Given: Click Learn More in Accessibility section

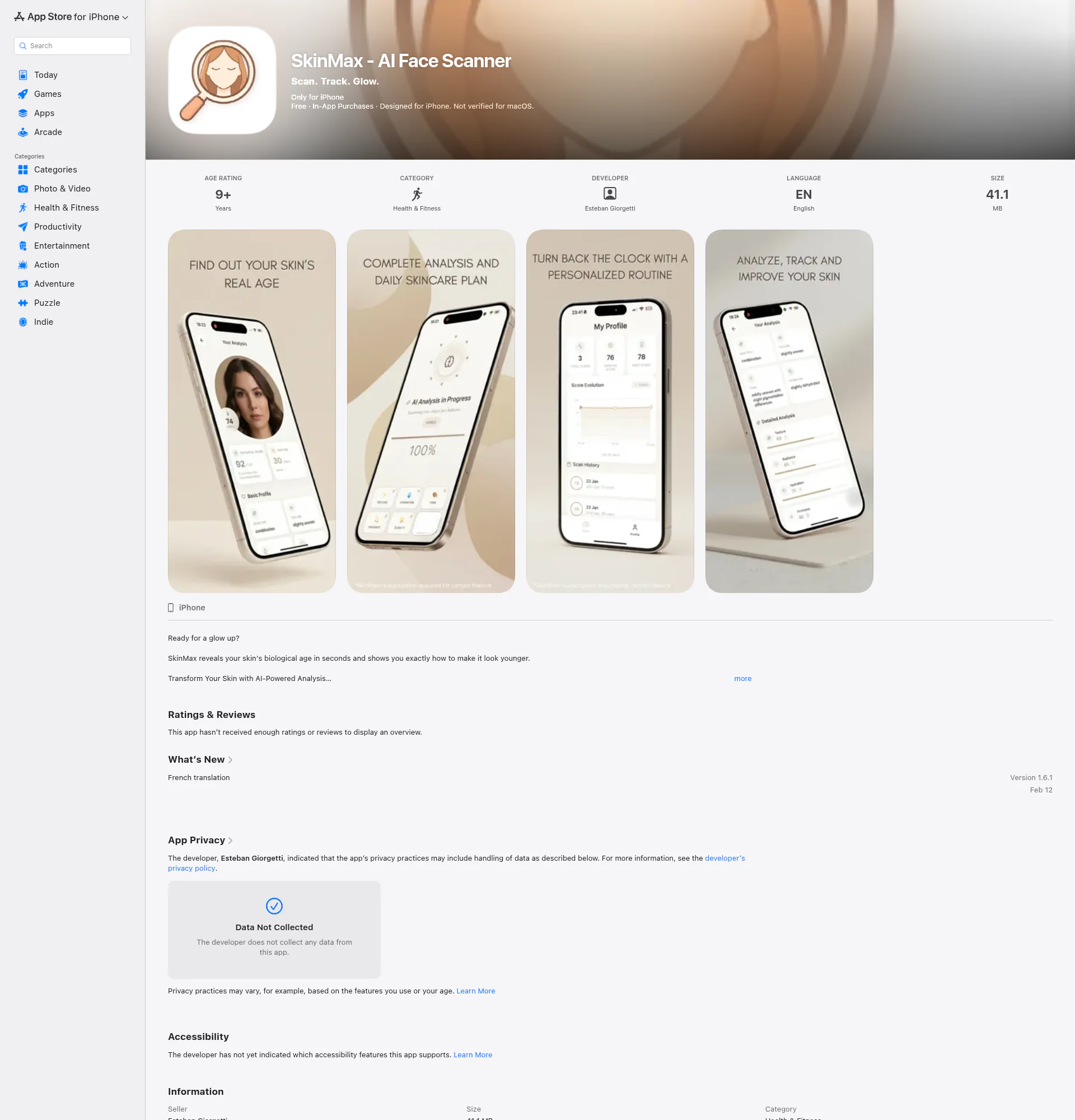Looking at the screenshot, I should coord(473,1055).
